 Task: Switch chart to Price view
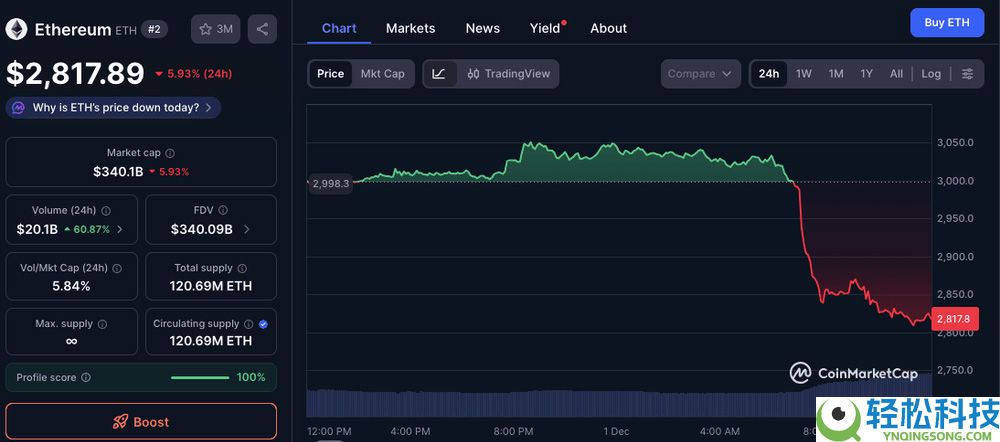330,74
